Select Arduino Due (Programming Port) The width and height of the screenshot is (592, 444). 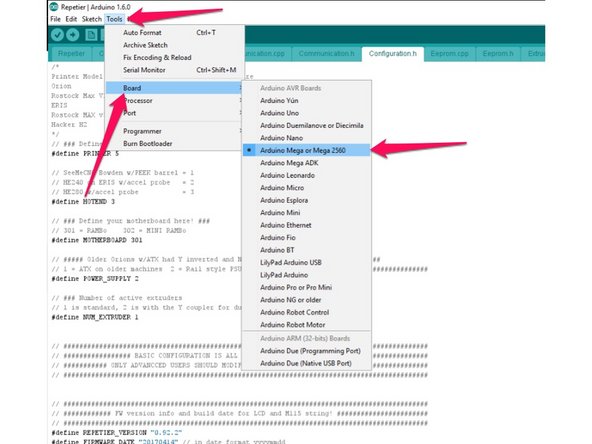(x=306, y=351)
